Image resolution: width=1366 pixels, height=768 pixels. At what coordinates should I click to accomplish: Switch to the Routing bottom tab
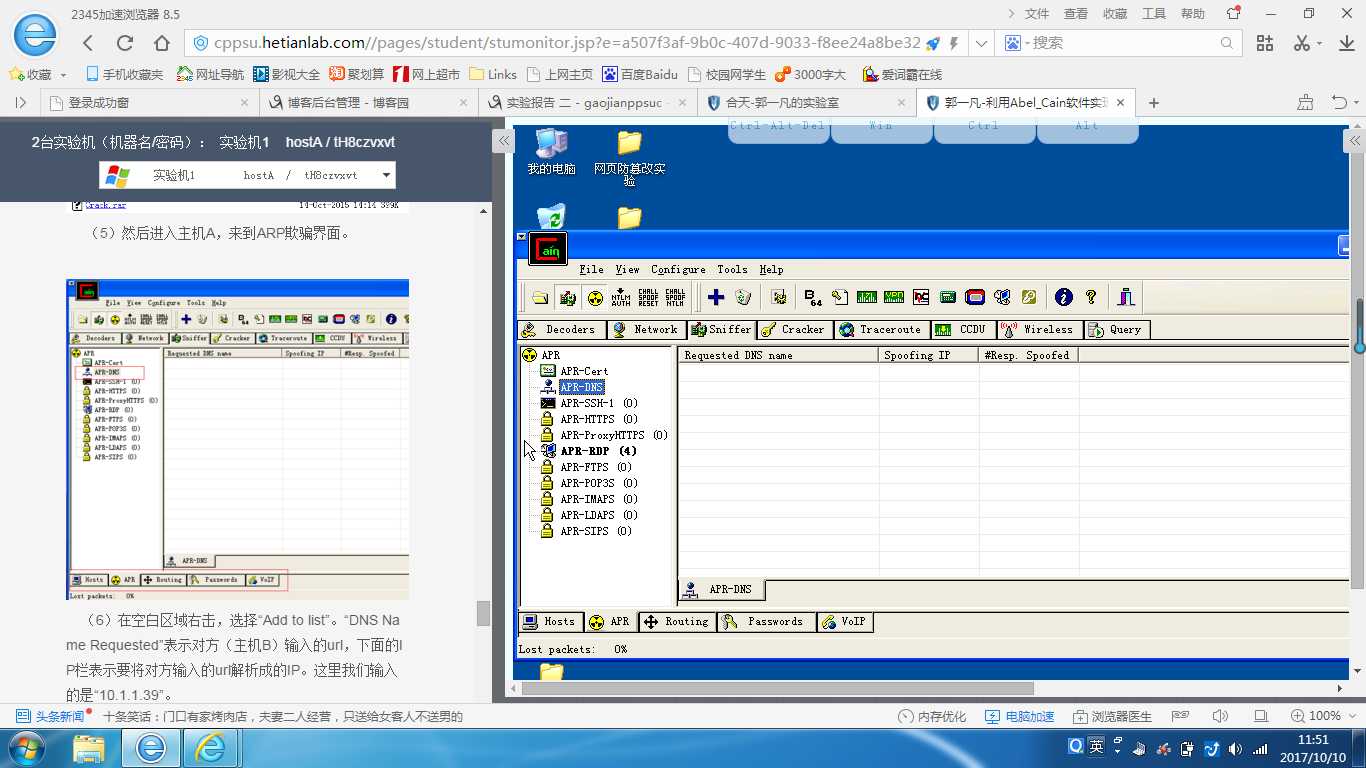pyautogui.click(x=677, y=621)
